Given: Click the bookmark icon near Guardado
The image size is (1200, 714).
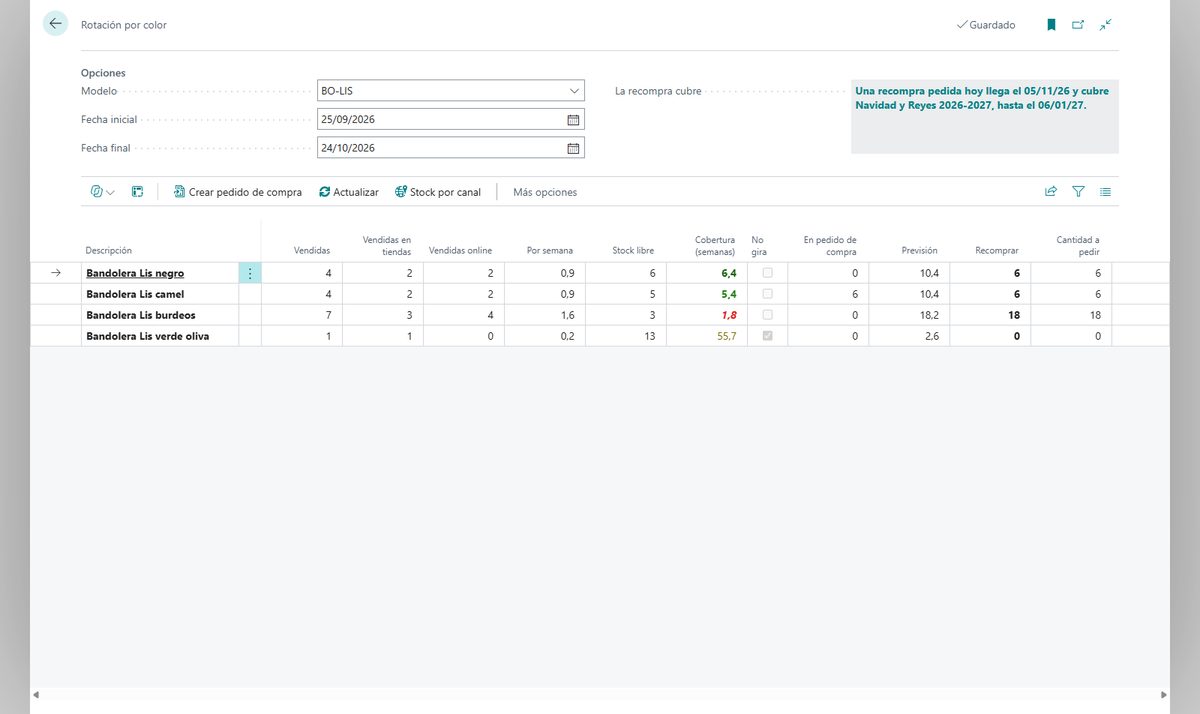Looking at the screenshot, I should coord(1051,25).
